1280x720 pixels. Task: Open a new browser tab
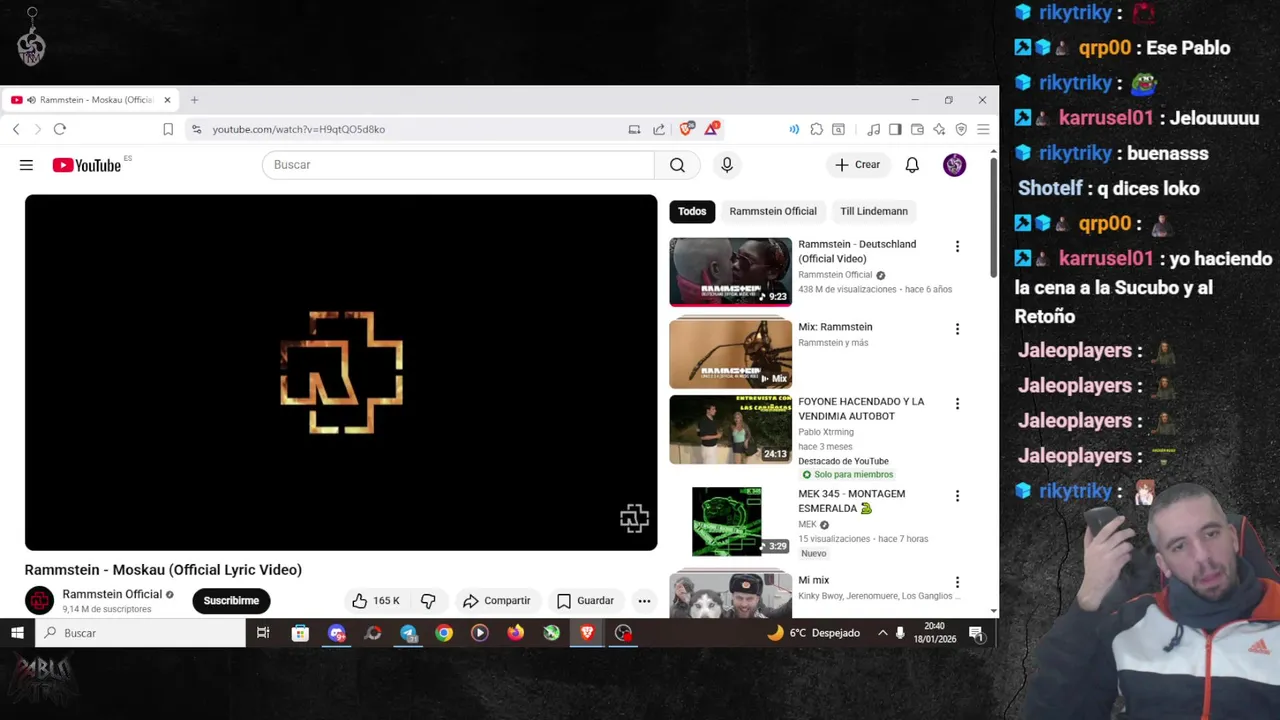194,100
